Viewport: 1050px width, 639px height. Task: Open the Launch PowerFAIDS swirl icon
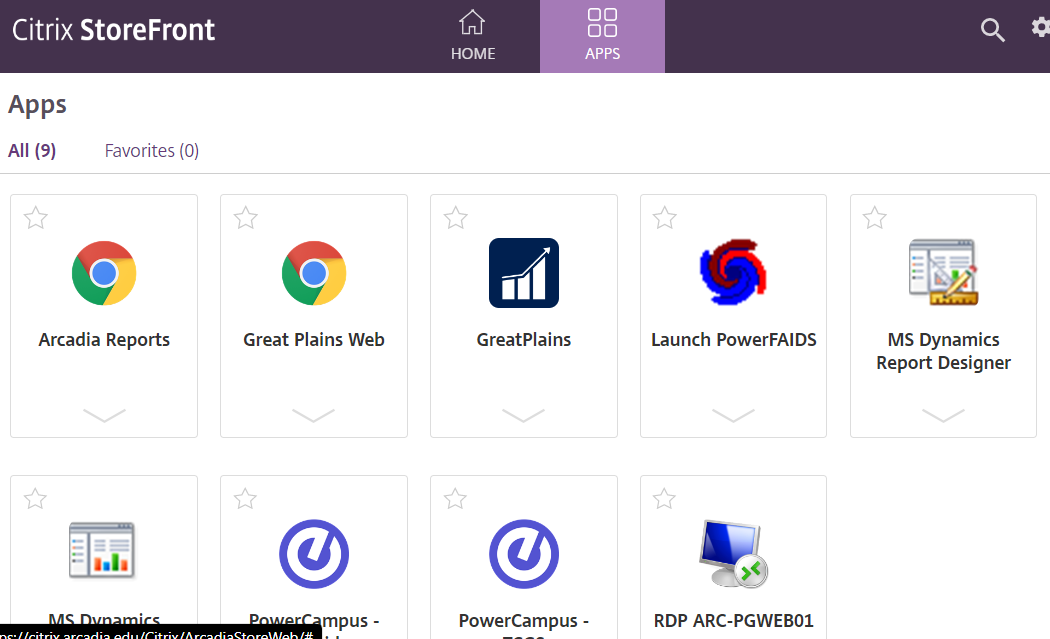[733, 272]
